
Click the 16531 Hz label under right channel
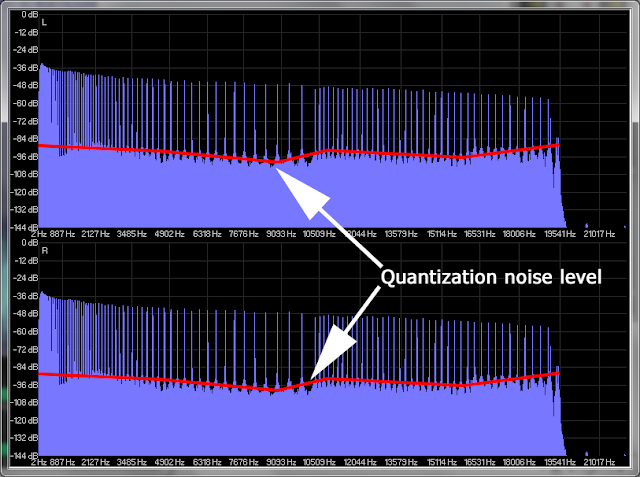480,462
